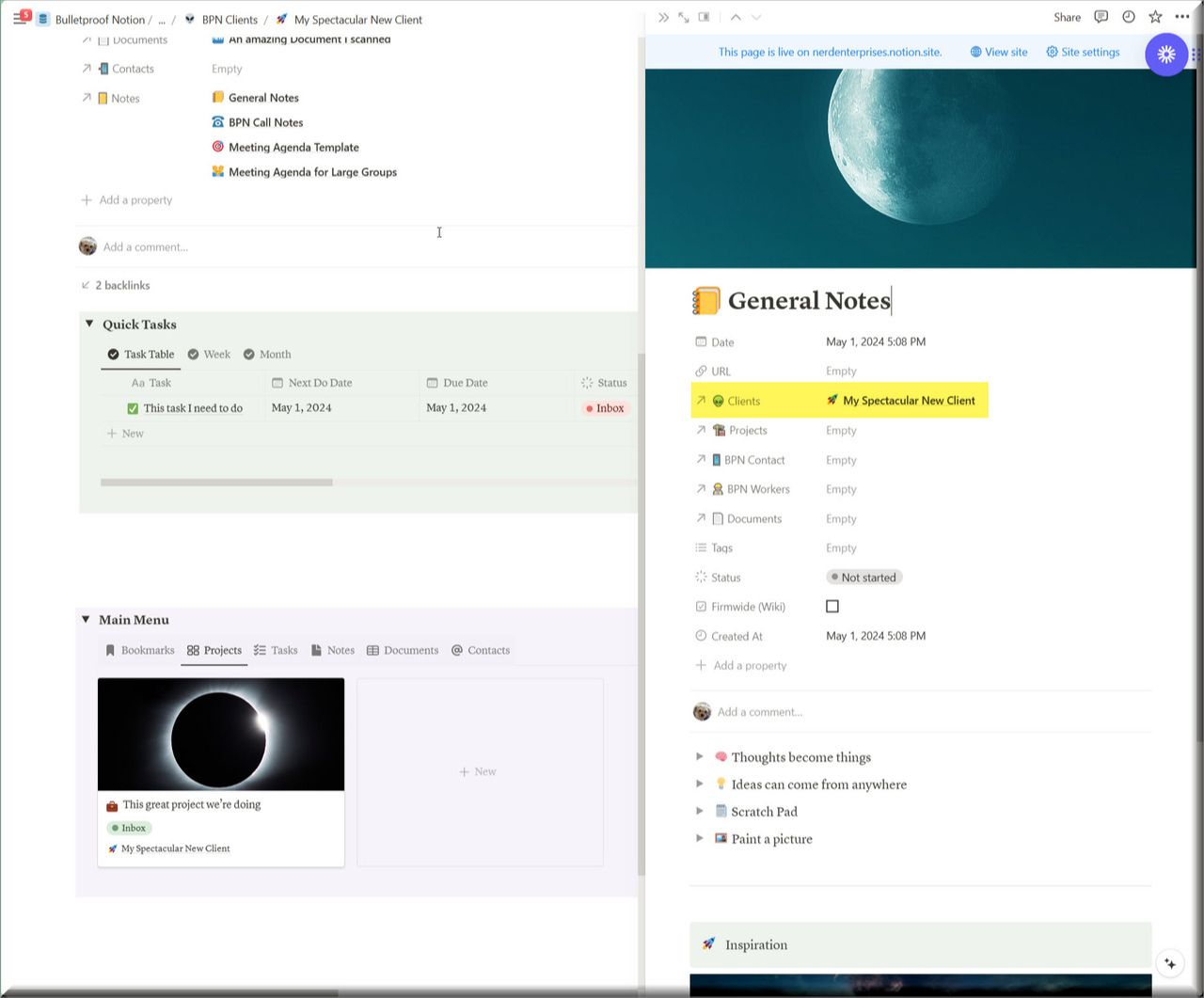Expand the 'Paint a picture' toggle
This screenshot has width=1204, height=998.
(699, 838)
